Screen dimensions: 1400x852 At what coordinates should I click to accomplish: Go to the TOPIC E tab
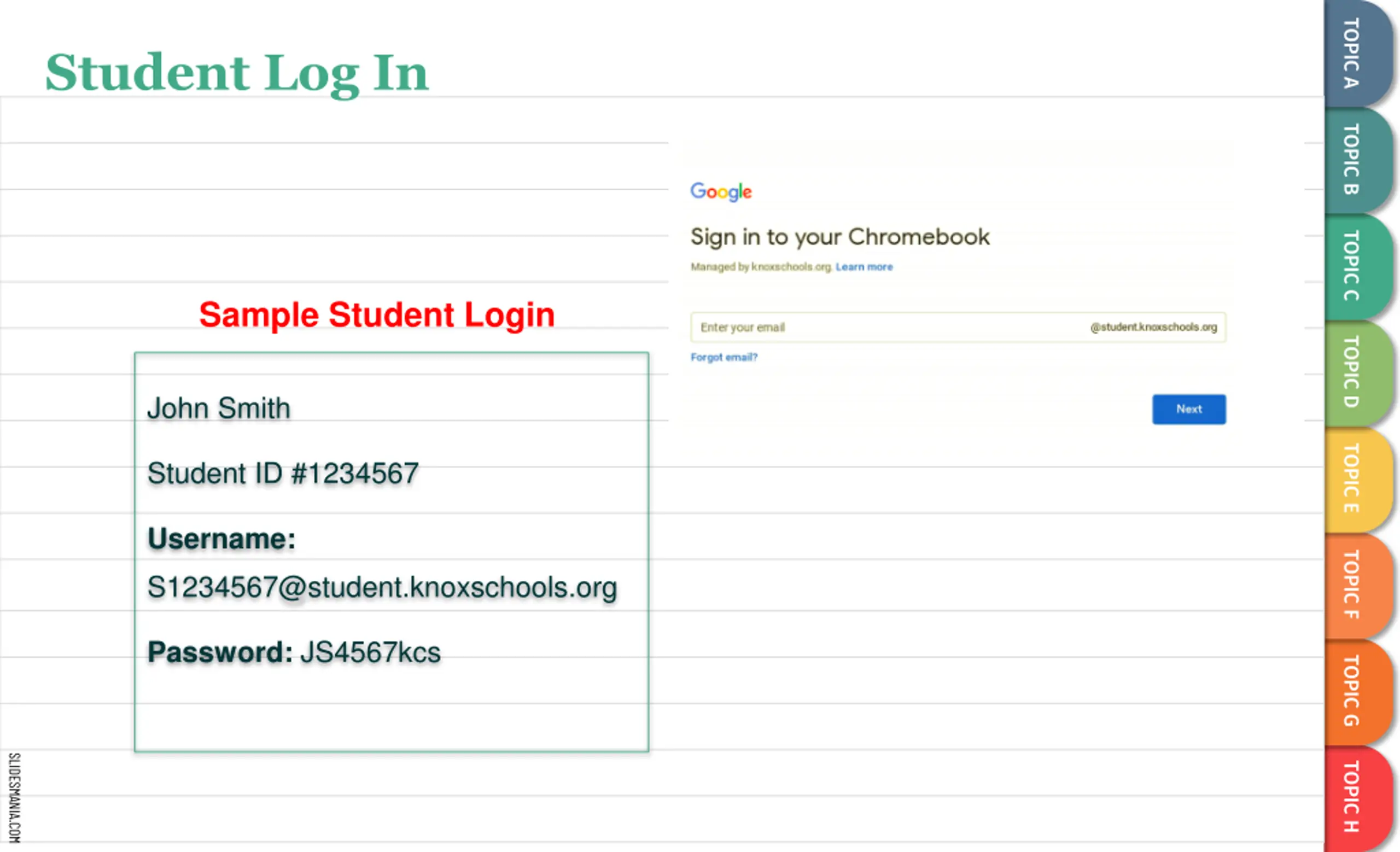[x=1358, y=479]
